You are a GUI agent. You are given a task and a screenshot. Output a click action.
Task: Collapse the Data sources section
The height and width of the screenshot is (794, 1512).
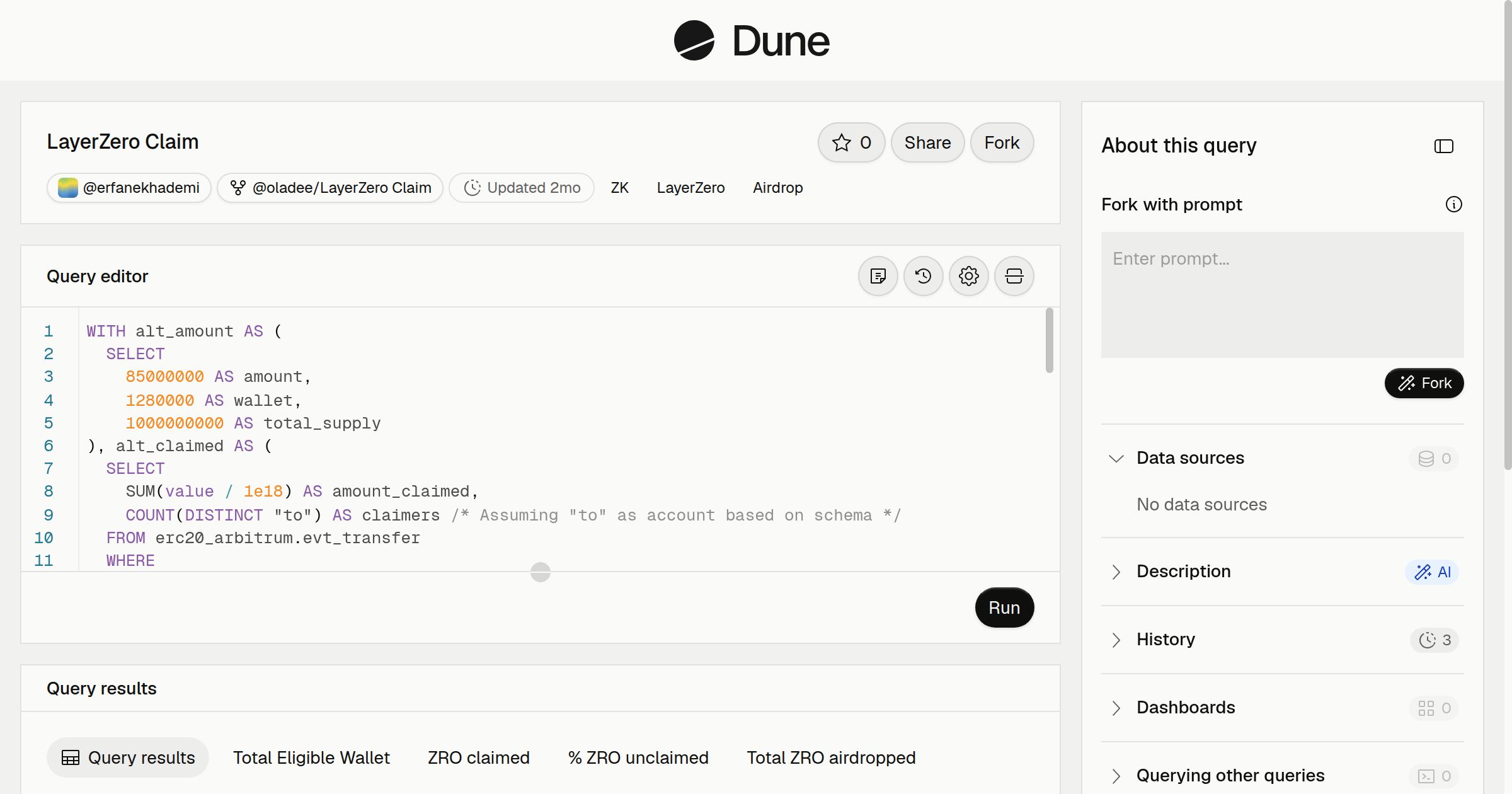pos(1116,458)
